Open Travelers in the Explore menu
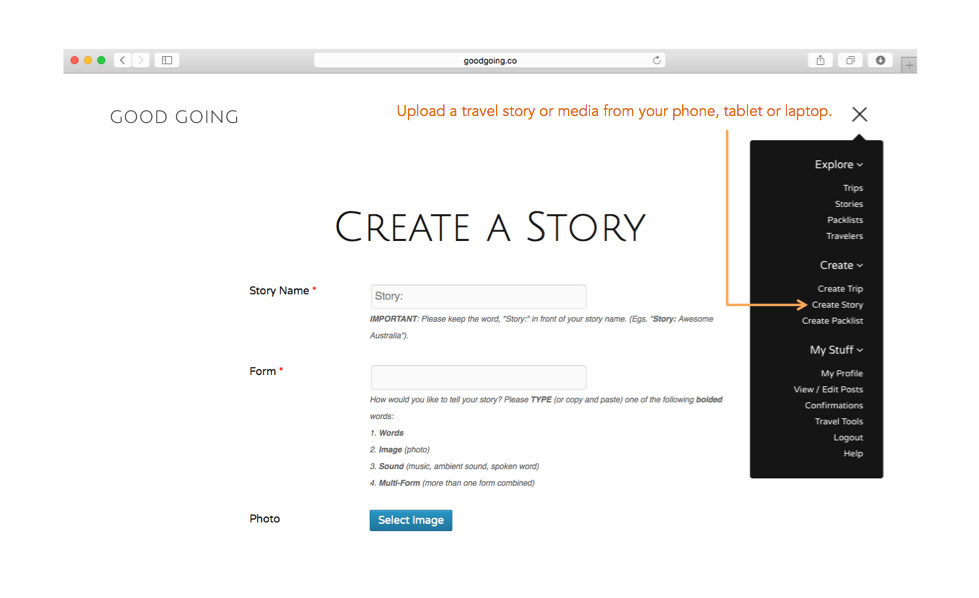This screenshot has width=979, height=598. point(844,236)
